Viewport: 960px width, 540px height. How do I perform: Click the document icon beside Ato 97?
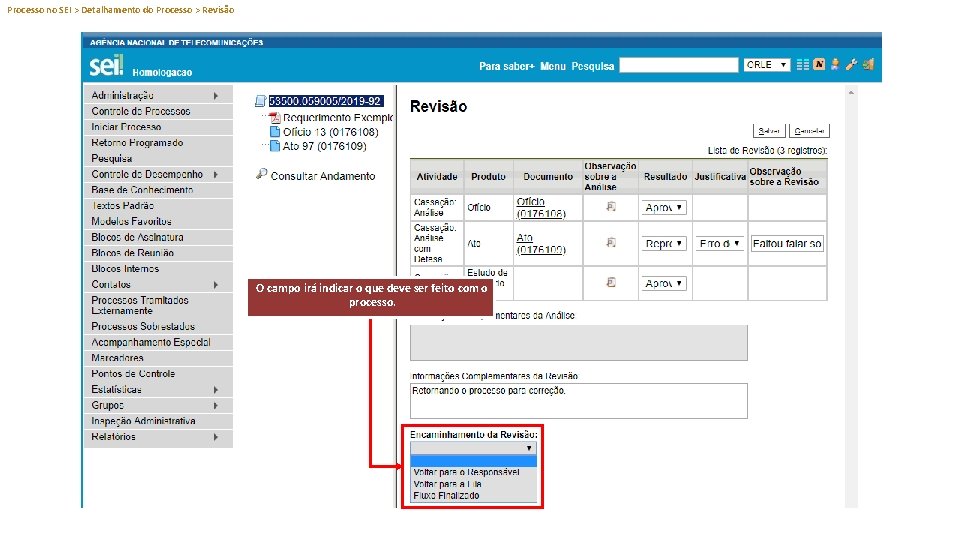(x=275, y=146)
